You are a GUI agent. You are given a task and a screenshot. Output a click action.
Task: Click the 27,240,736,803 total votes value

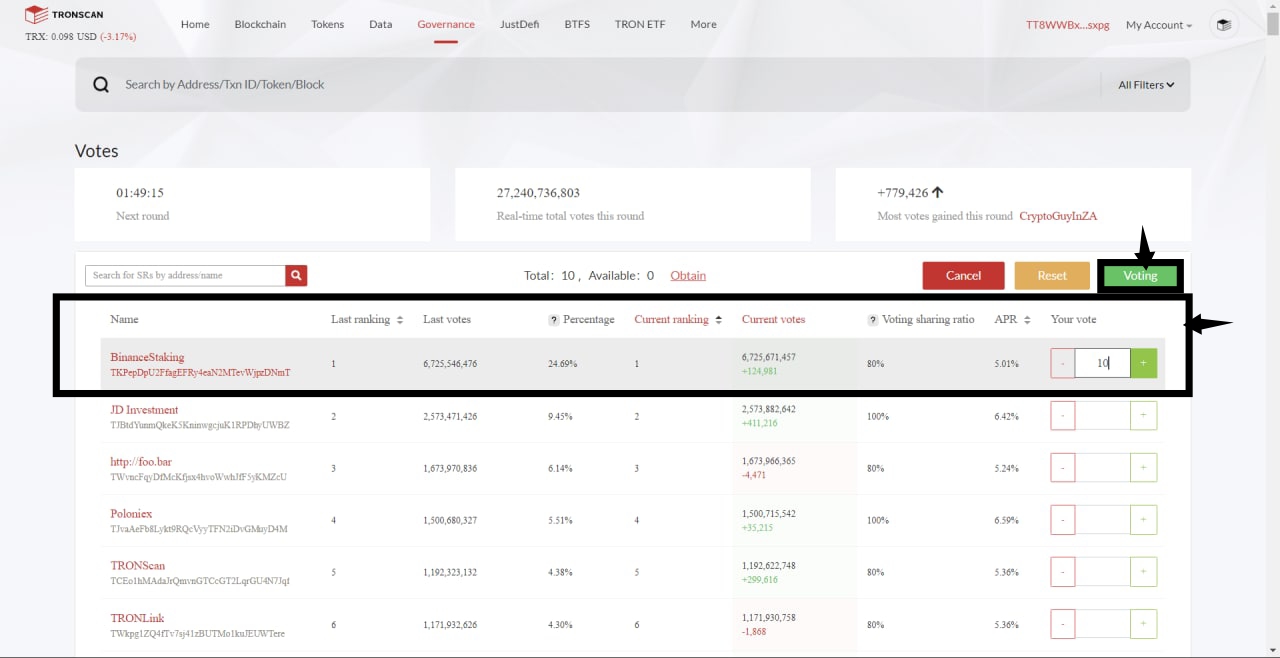pos(538,193)
